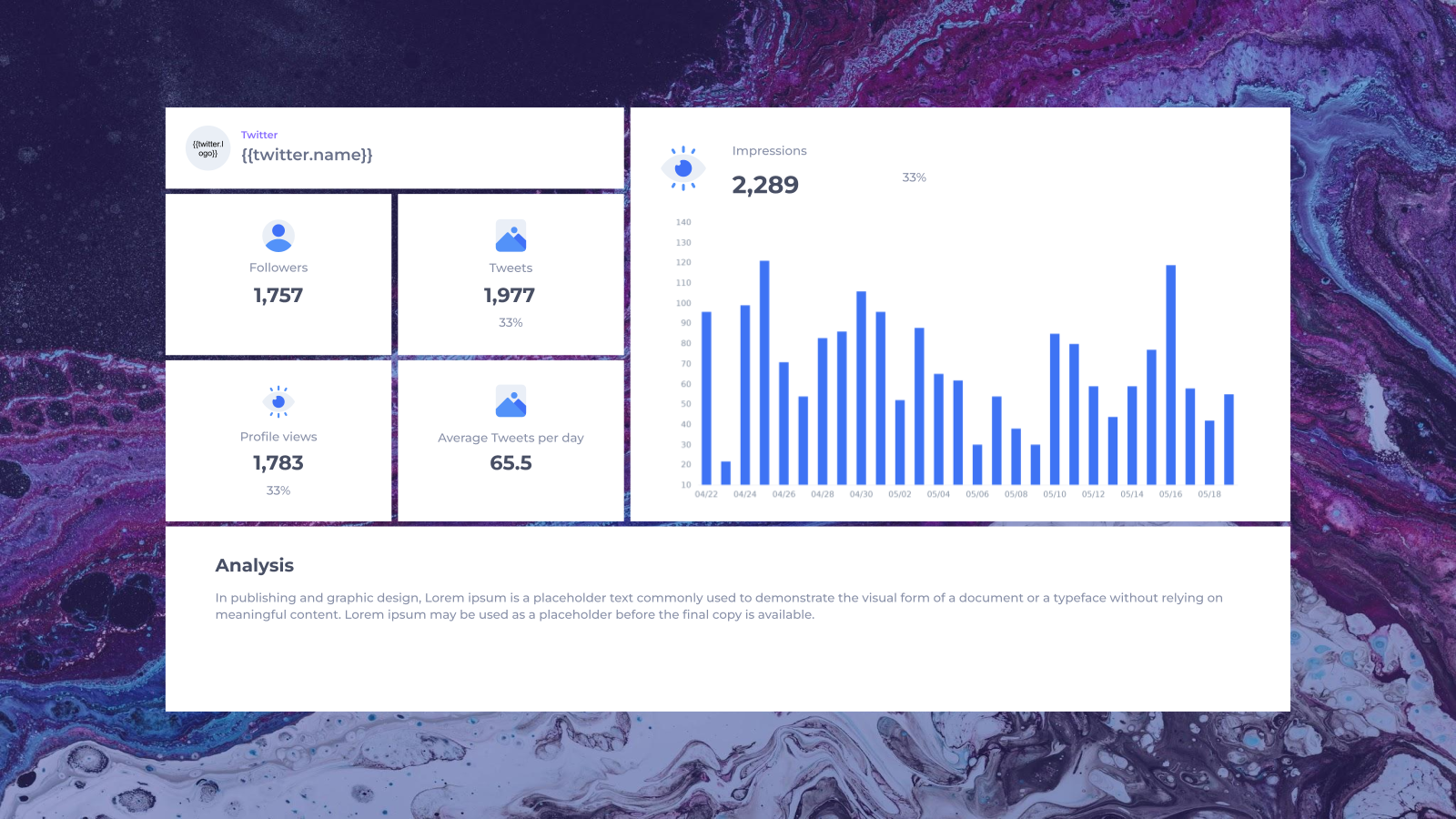Screen dimensions: 1456x819
Task: Click the 33% under the Tweets value
Action: (x=511, y=323)
